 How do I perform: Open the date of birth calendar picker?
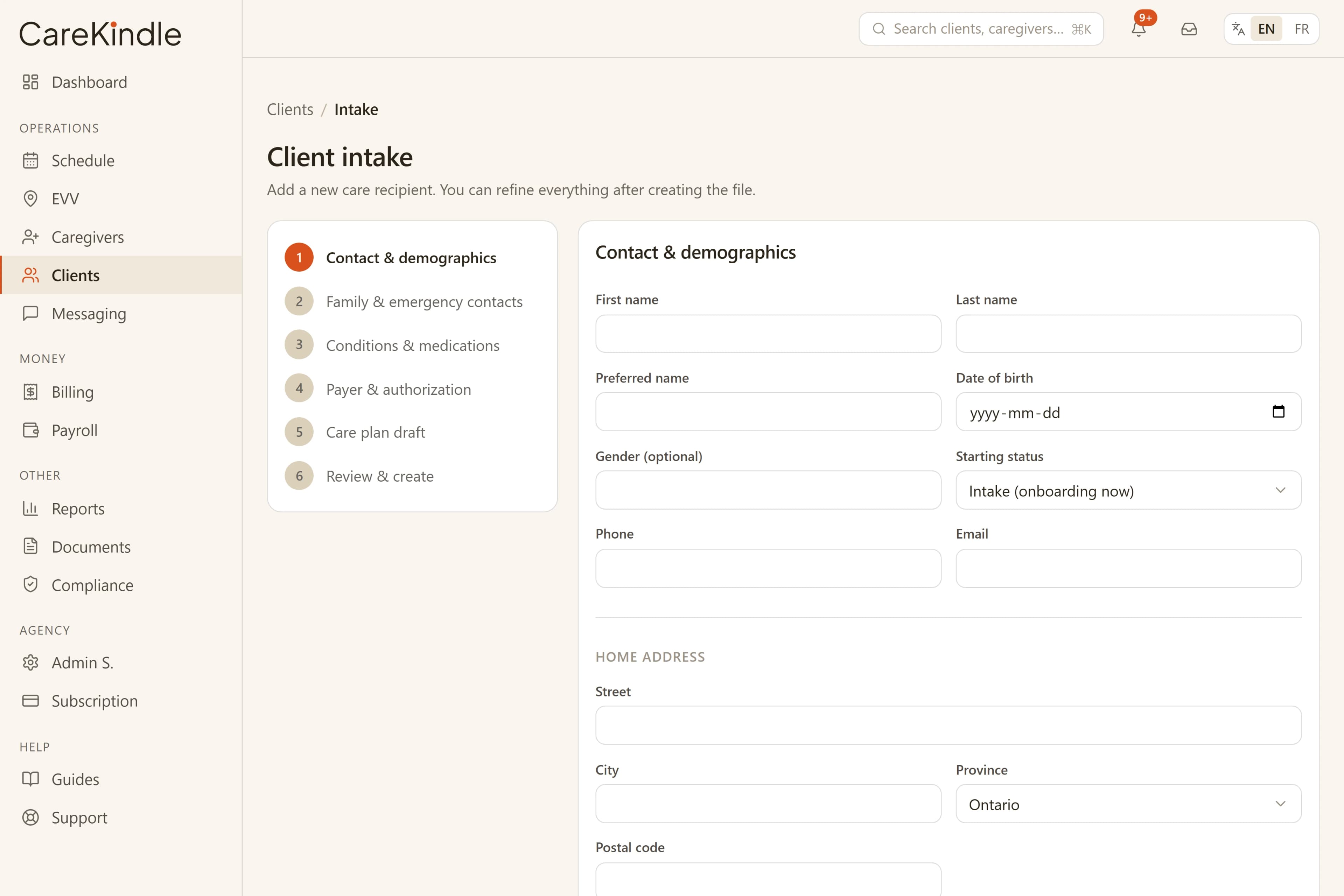pos(1278,412)
